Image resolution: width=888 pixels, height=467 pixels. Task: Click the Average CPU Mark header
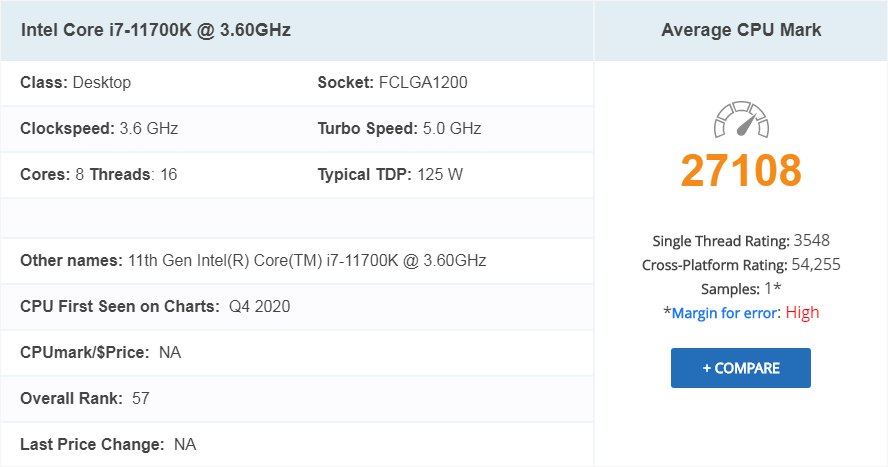click(741, 30)
